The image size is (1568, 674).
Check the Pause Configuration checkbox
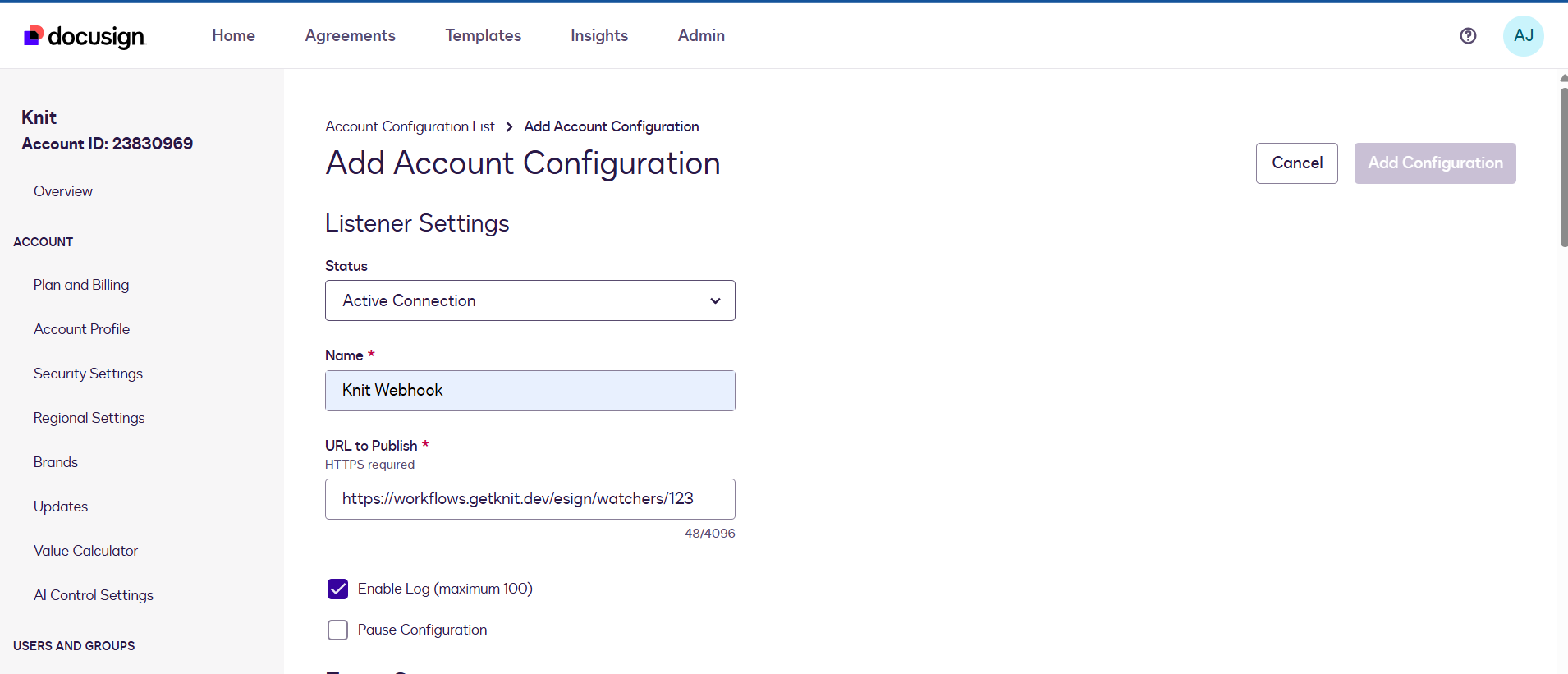(x=337, y=630)
